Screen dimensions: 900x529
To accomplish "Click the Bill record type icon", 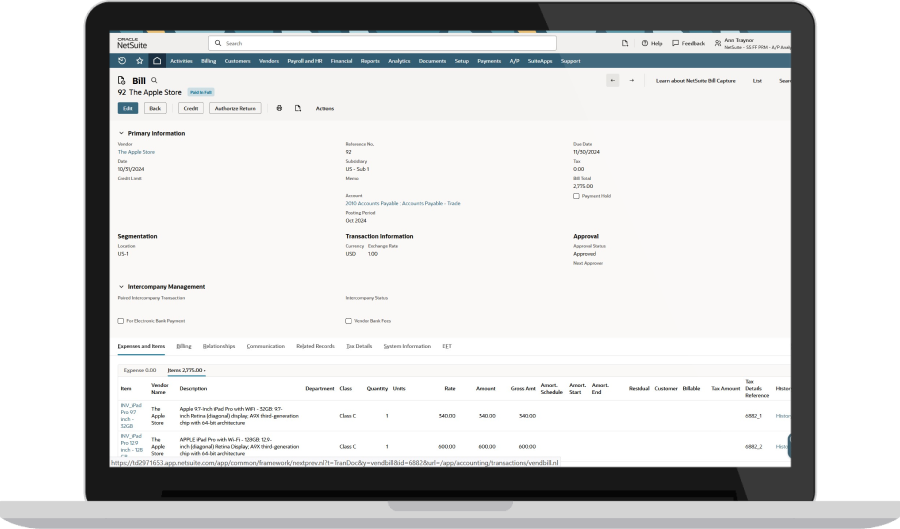I will click(x=121, y=81).
